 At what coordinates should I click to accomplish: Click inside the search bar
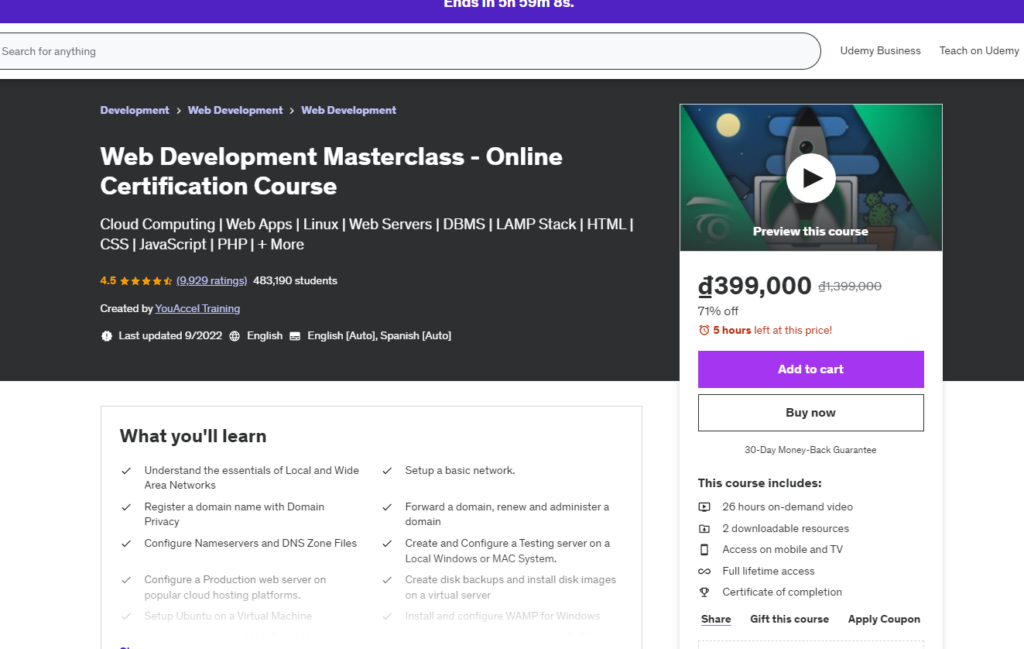tap(400, 50)
